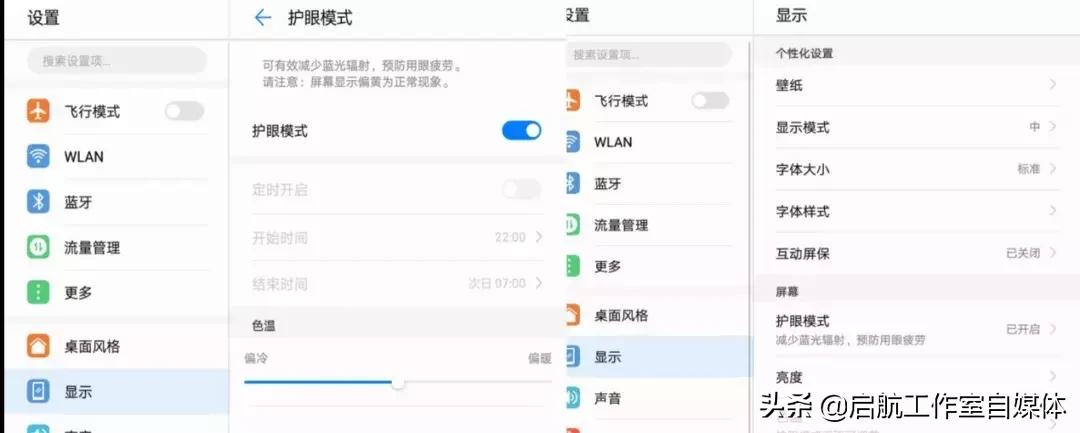Select 声音 label in 显示 screen sidebar
The image size is (1080, 433).
[608, 398]
